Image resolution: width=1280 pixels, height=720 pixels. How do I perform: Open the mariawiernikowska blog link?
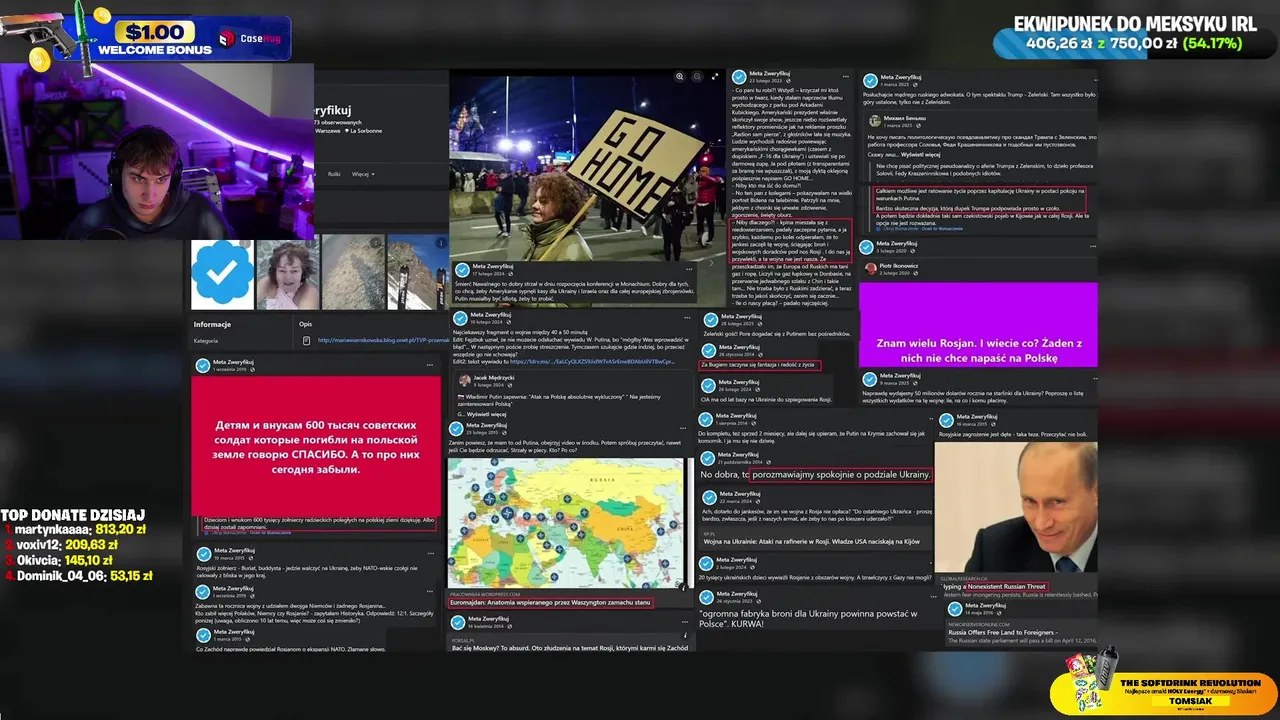click(x=383, y=340)
